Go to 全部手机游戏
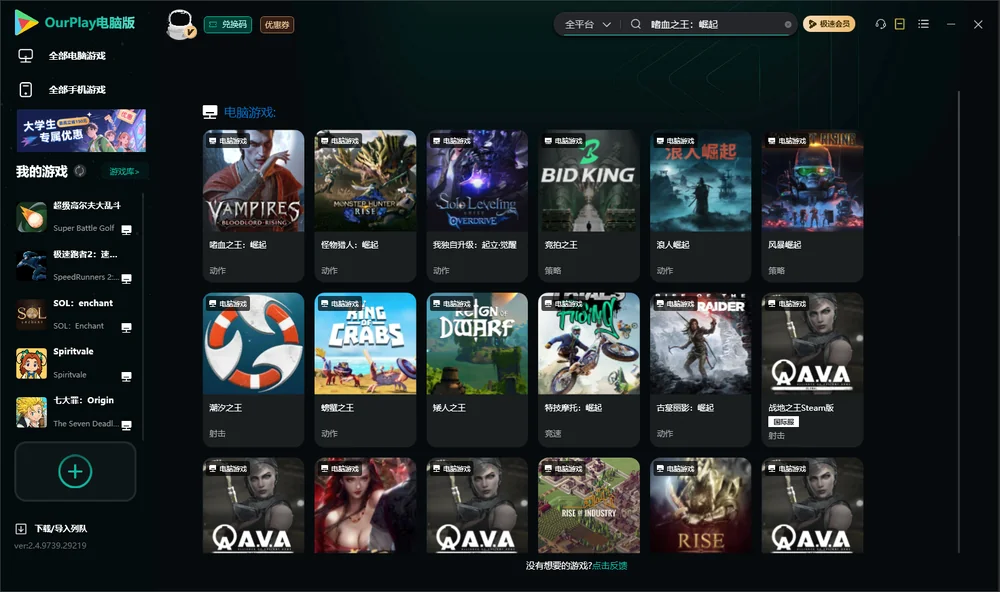1000x592 pixels. click(62, 89)
